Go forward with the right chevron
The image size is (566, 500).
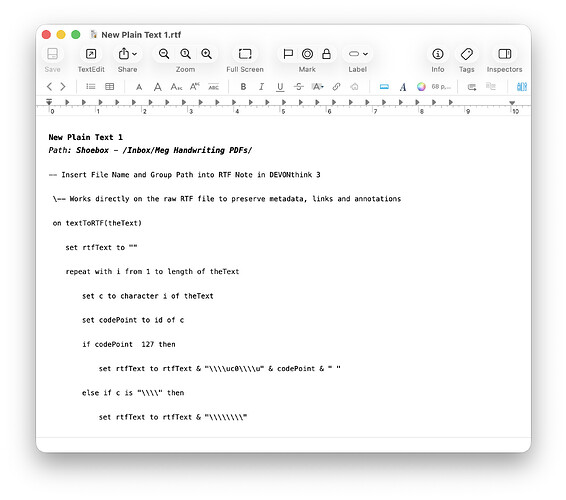(x=63, y=87)
